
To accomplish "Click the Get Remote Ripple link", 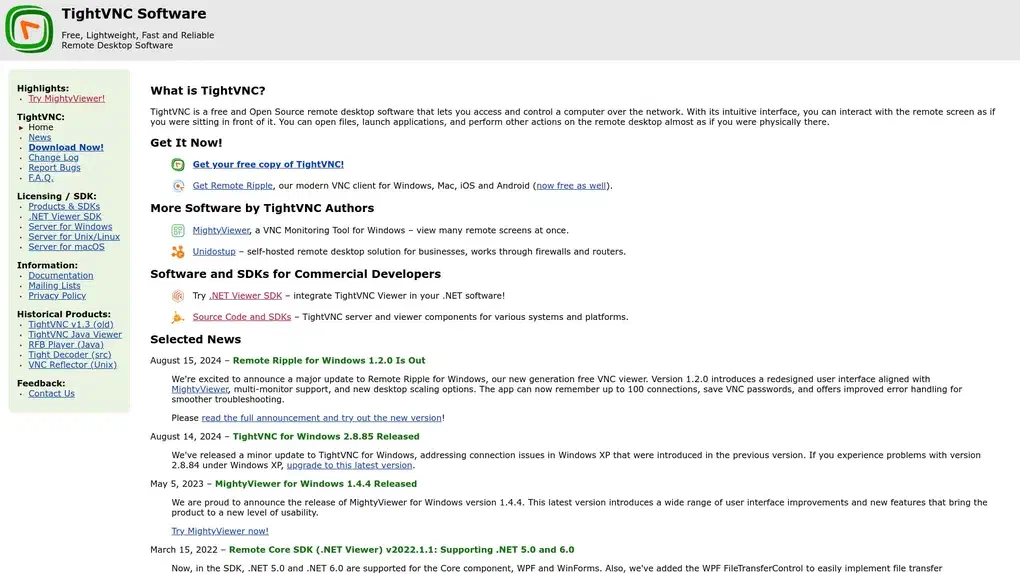I will coord(232,185).
